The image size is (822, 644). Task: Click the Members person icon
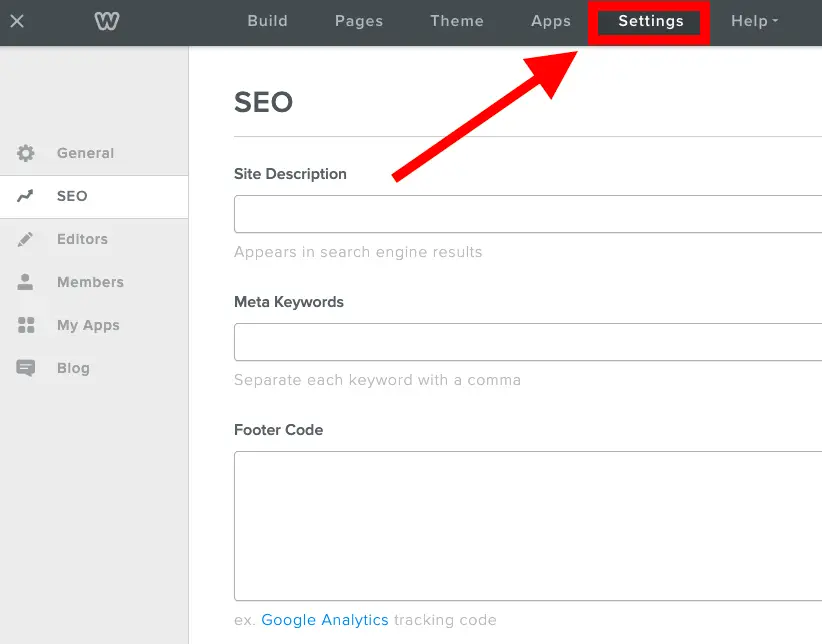pyautogui.click(x=26, y=282)
